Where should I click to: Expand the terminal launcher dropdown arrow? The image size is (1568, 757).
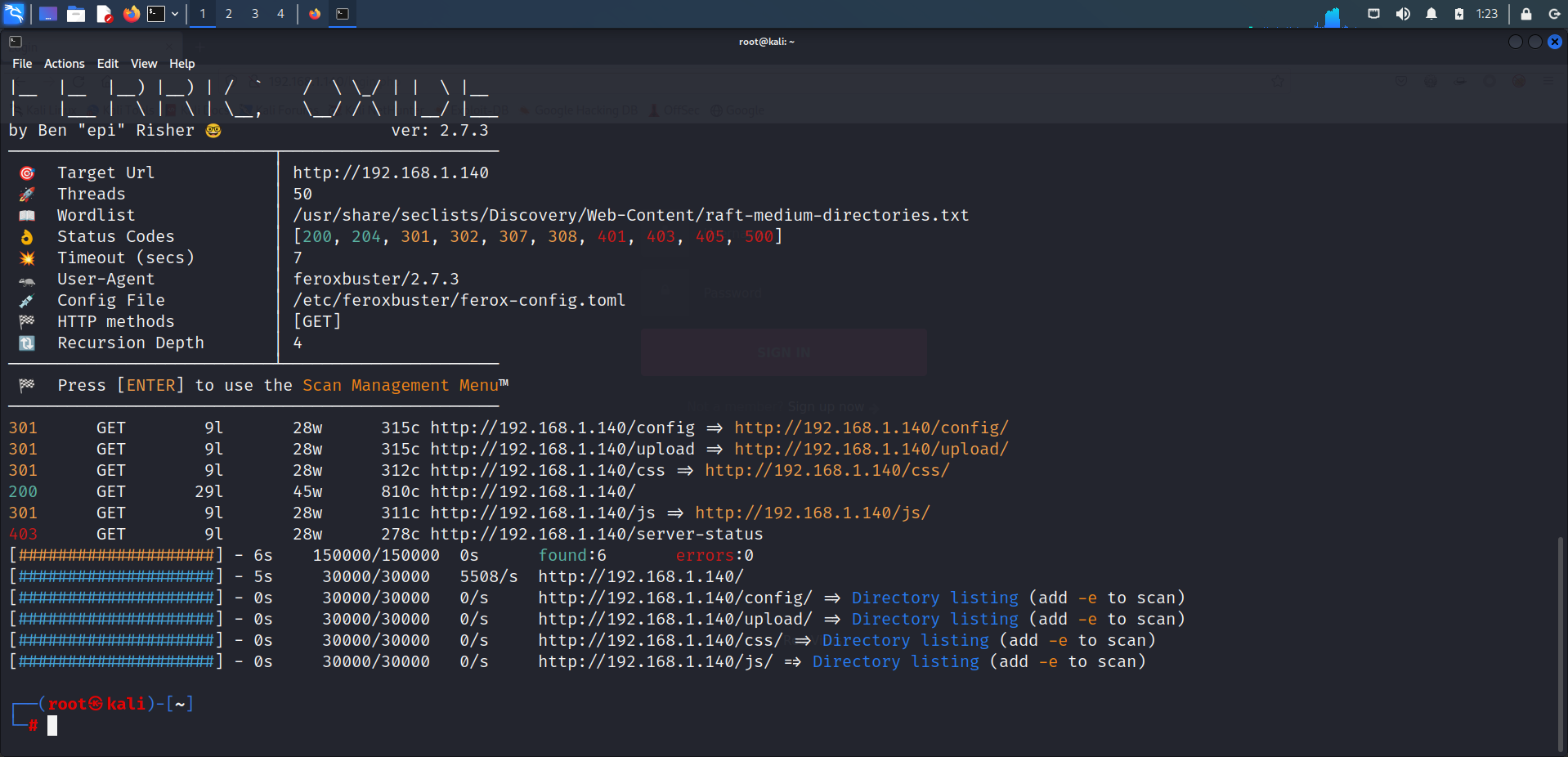click(x=175, y=14)
